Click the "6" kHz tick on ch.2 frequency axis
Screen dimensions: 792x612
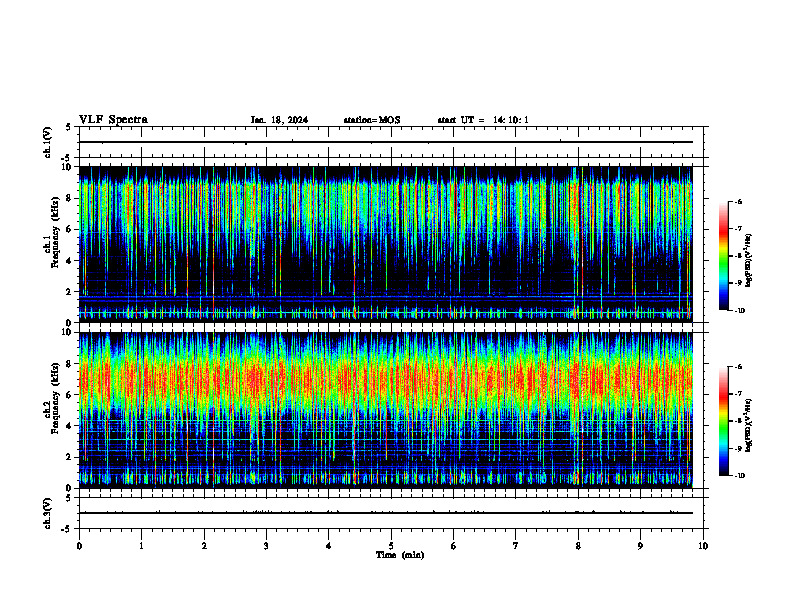(x=69, y=395)
